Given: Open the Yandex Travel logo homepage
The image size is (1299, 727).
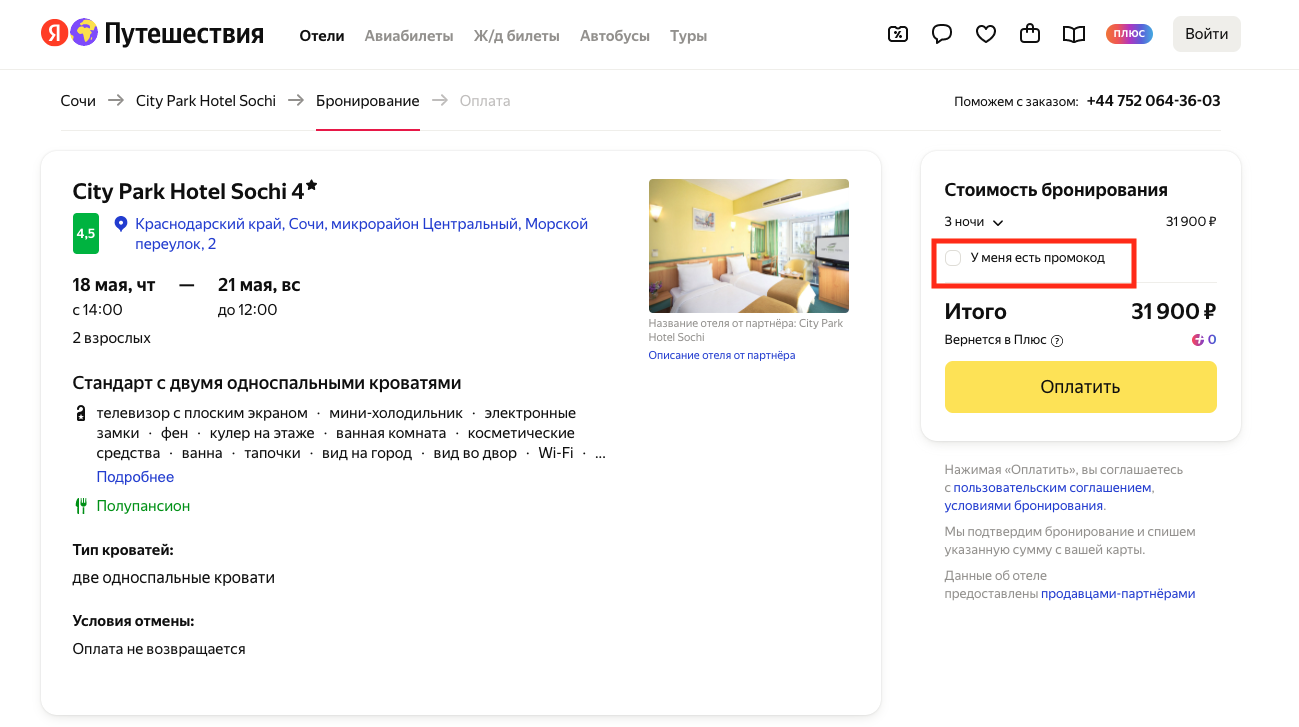Looking at the screenshot, I should click(152, 35).
